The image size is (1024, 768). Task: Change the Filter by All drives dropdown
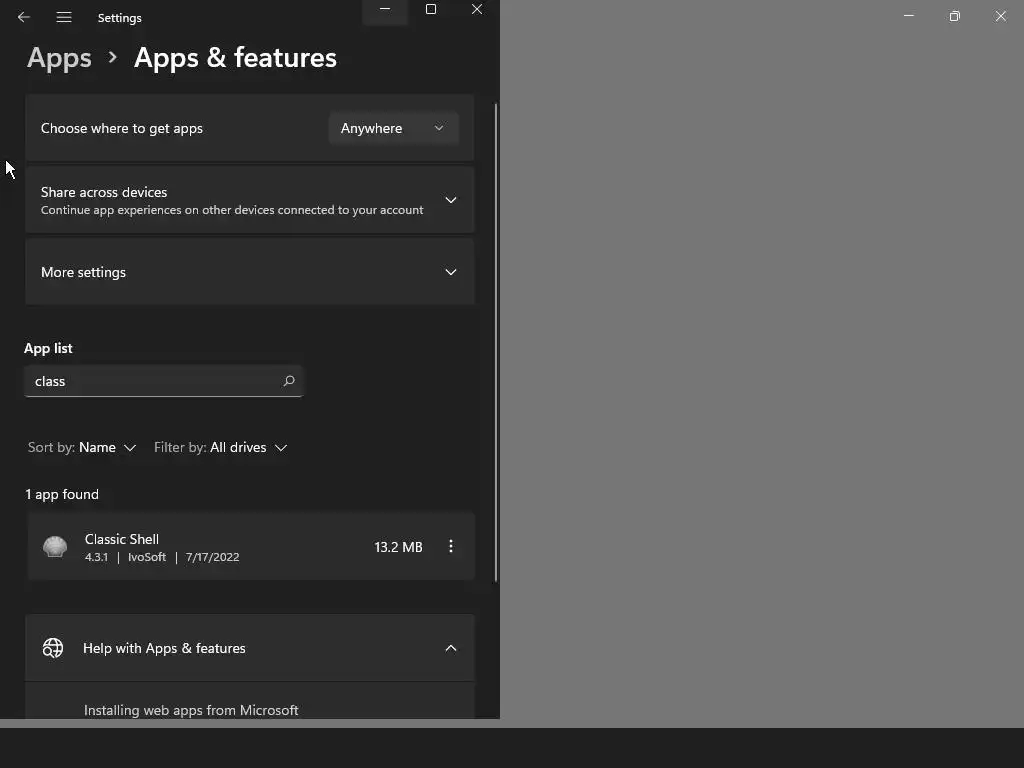[221, 447]
